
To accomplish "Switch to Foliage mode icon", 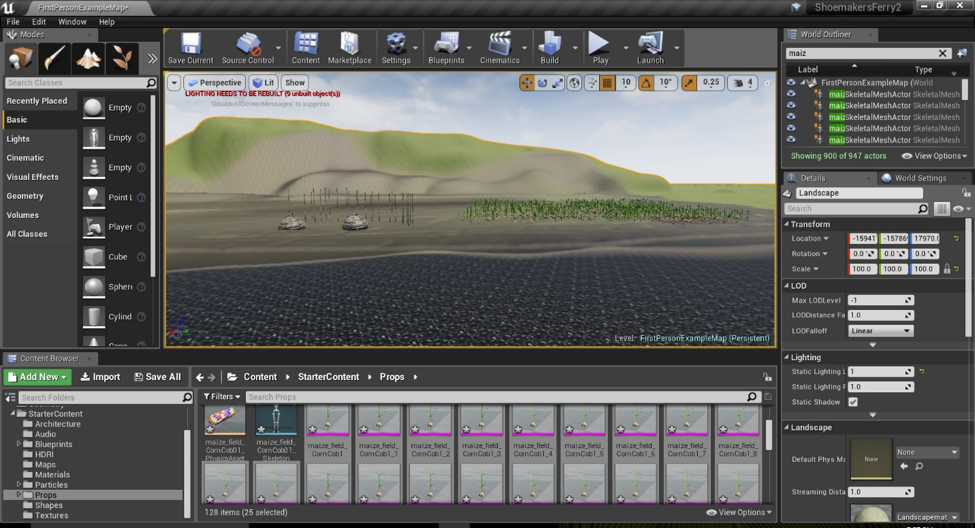I will 122,58.
